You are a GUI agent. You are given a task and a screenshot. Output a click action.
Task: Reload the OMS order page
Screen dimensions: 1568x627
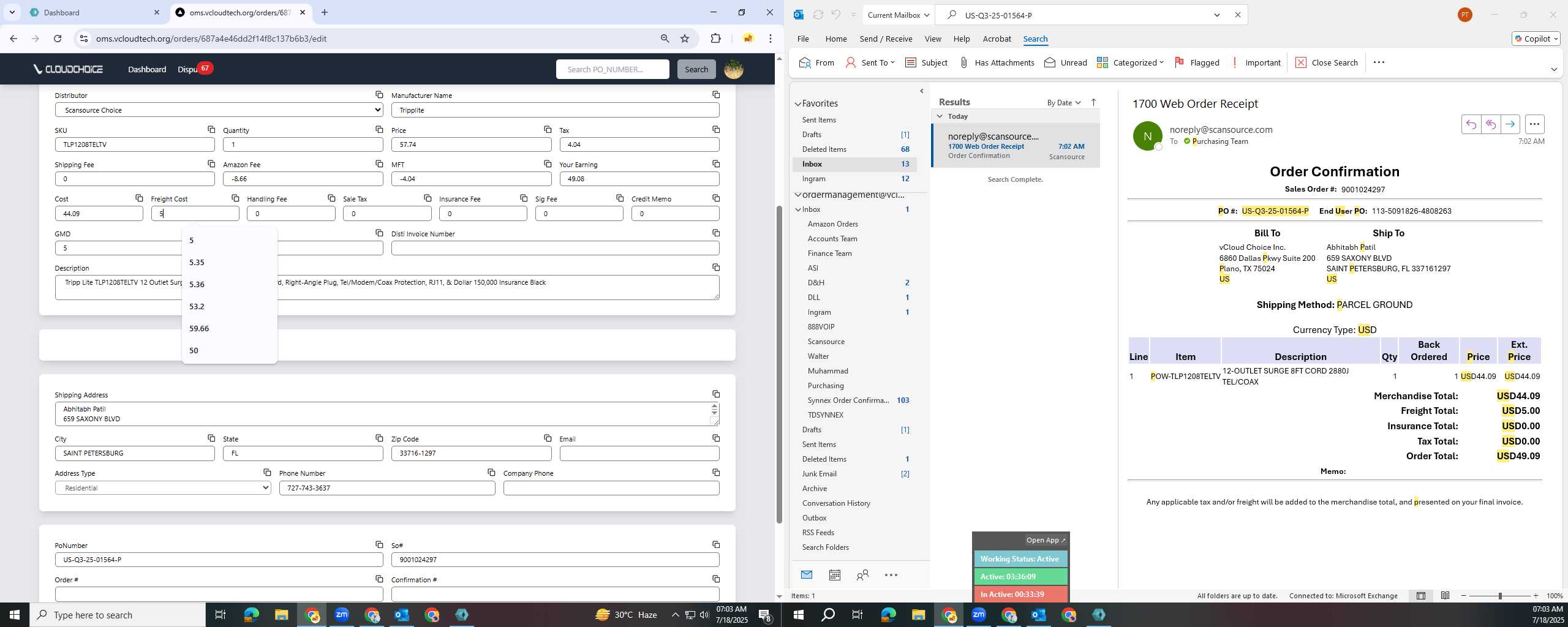58,39
